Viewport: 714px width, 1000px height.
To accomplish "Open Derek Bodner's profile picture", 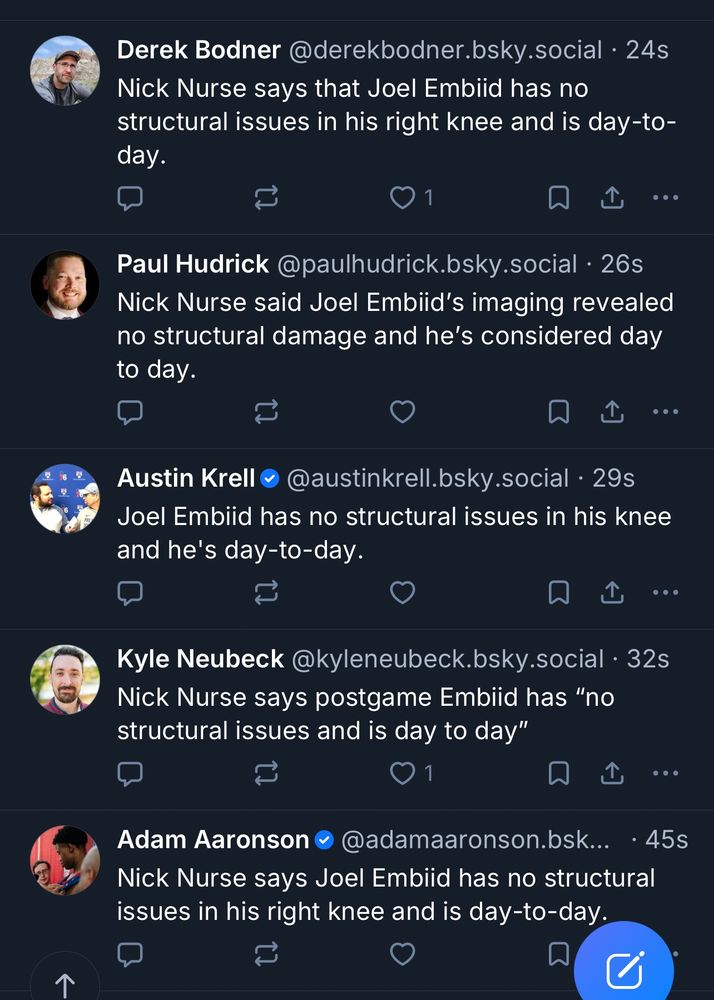I will (x=65, y=70).
